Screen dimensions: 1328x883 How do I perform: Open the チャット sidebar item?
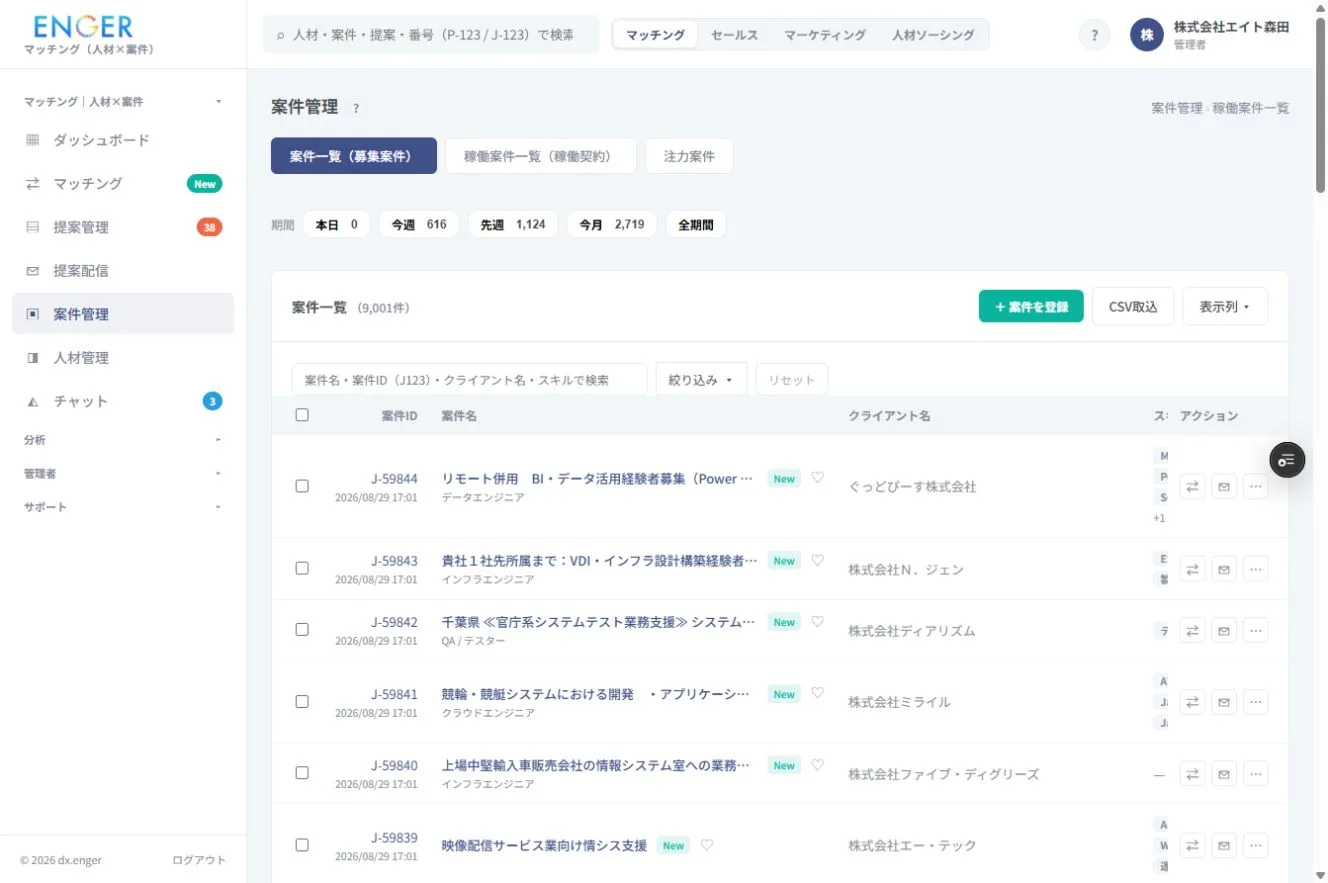123,401
